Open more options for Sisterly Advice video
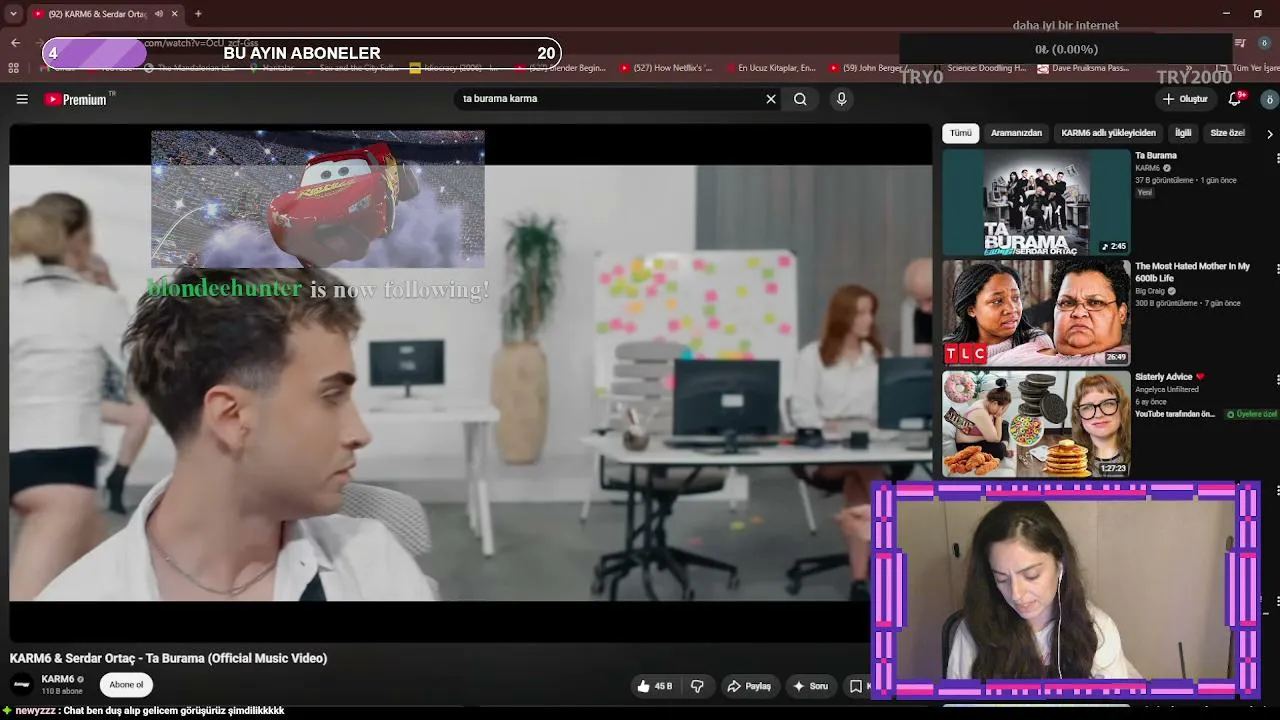The width and height of the screenshot is (1280, 720). coord(1277,380)
